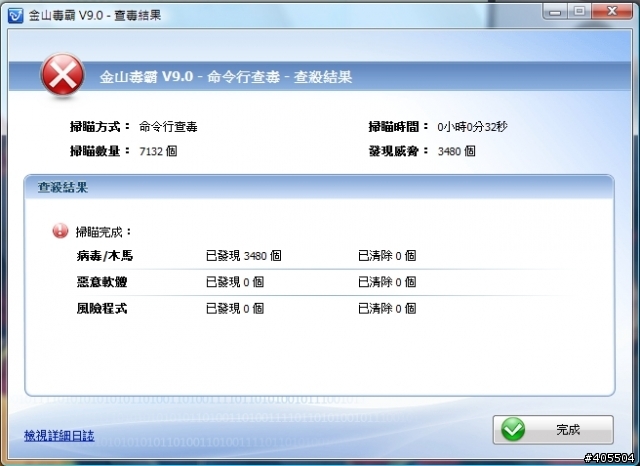The width and height of the screenshot is (640, 466).
Task: Click the 掃瞄數量 label
Action: pos(100,151)
